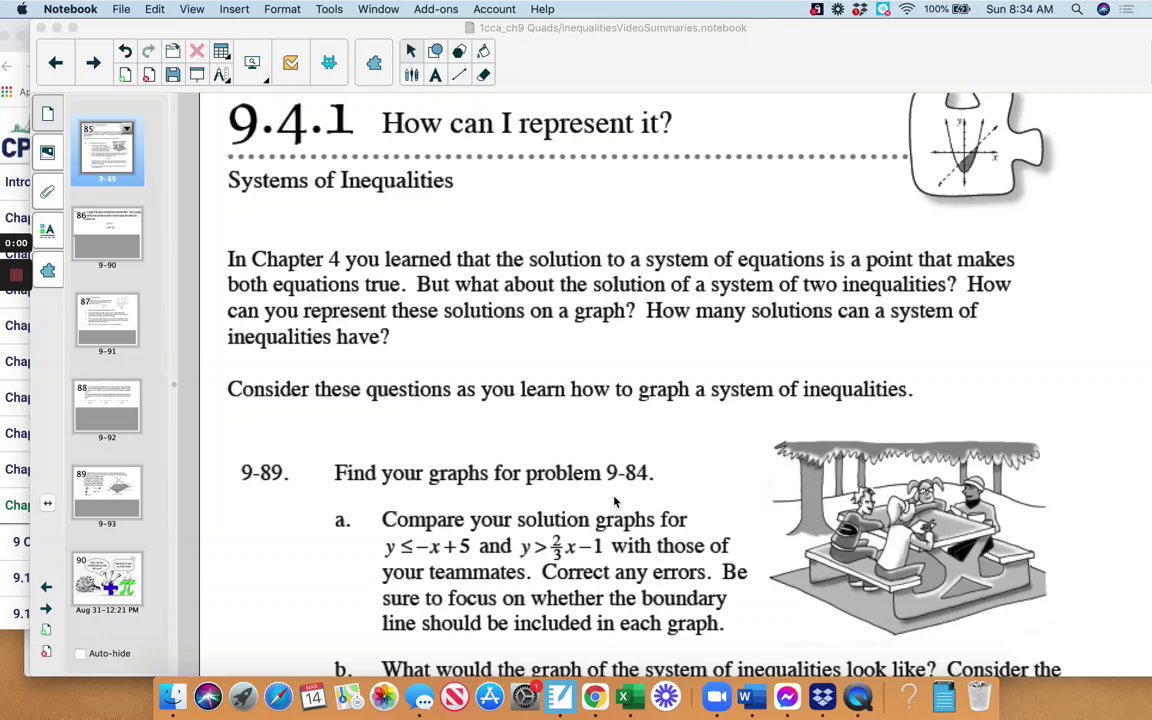
Task: Move the sidebar to the other side
Action: click(47, 503)
